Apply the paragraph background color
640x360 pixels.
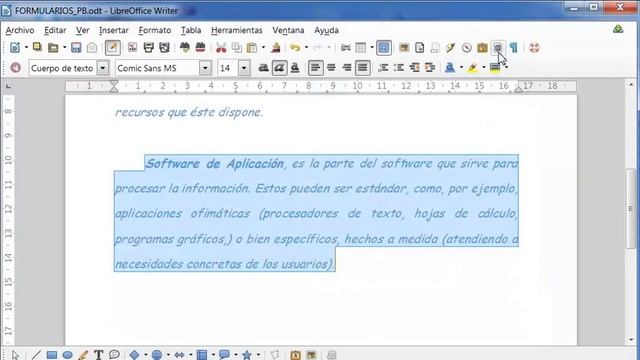tap(495, 68)
